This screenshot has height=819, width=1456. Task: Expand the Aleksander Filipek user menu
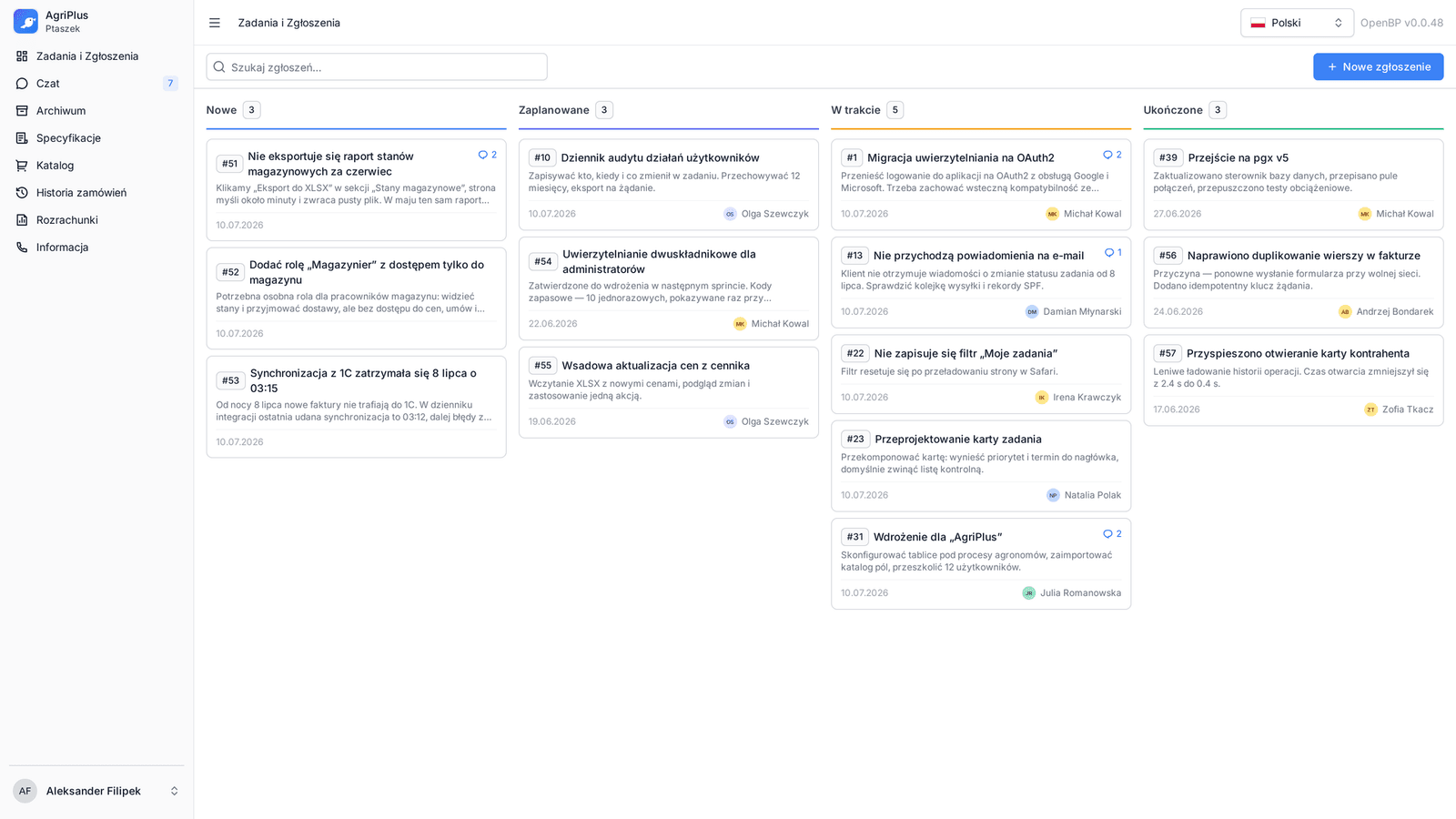tap(96, 791)
